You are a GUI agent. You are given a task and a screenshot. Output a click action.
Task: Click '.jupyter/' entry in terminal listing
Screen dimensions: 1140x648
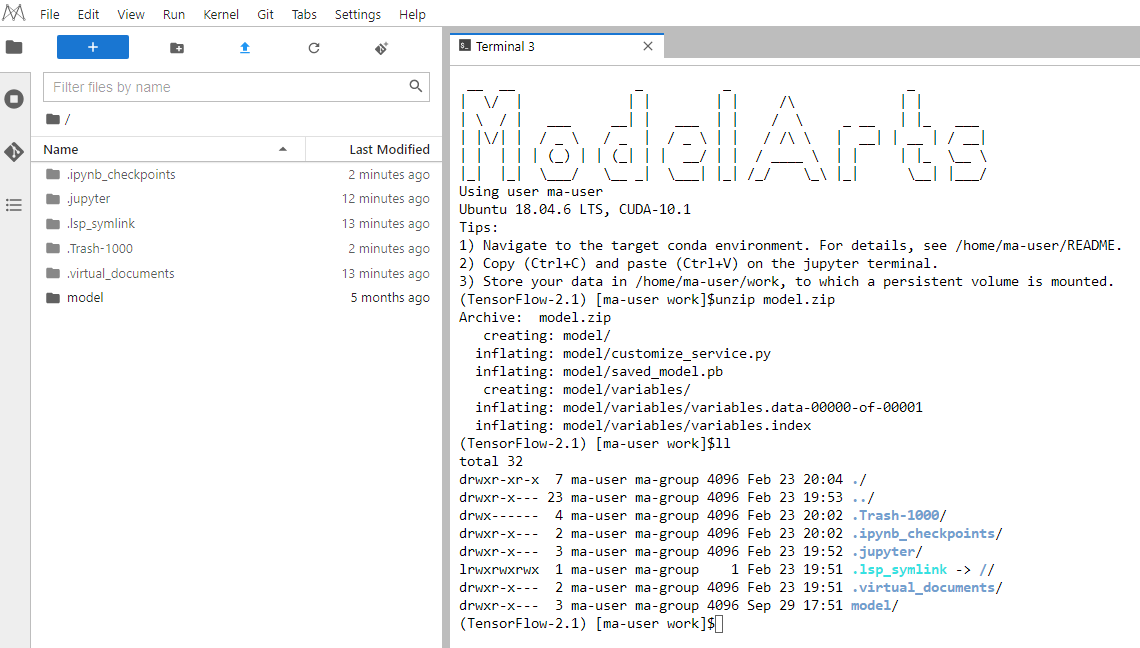click(887, 551)
